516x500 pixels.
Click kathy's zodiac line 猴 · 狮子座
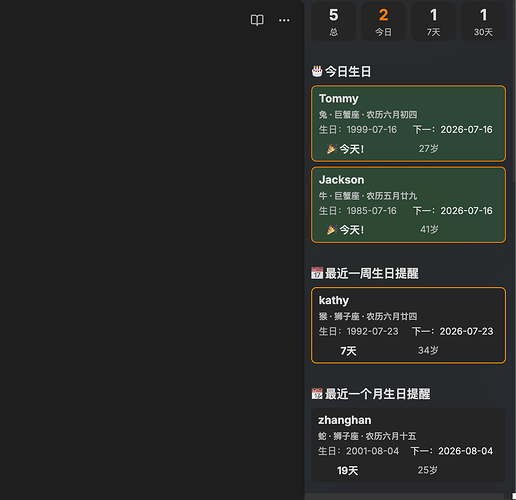[339, 316]
